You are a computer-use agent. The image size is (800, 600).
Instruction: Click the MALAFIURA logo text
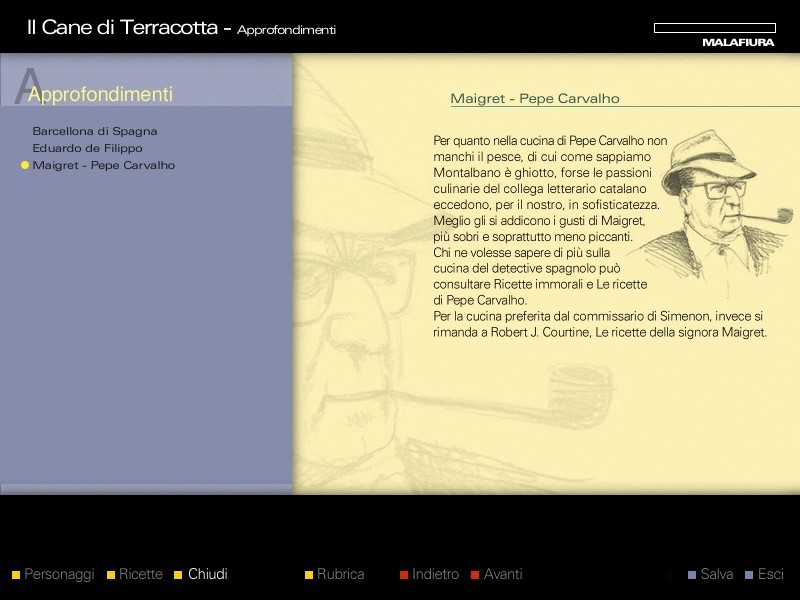(738, 42)
